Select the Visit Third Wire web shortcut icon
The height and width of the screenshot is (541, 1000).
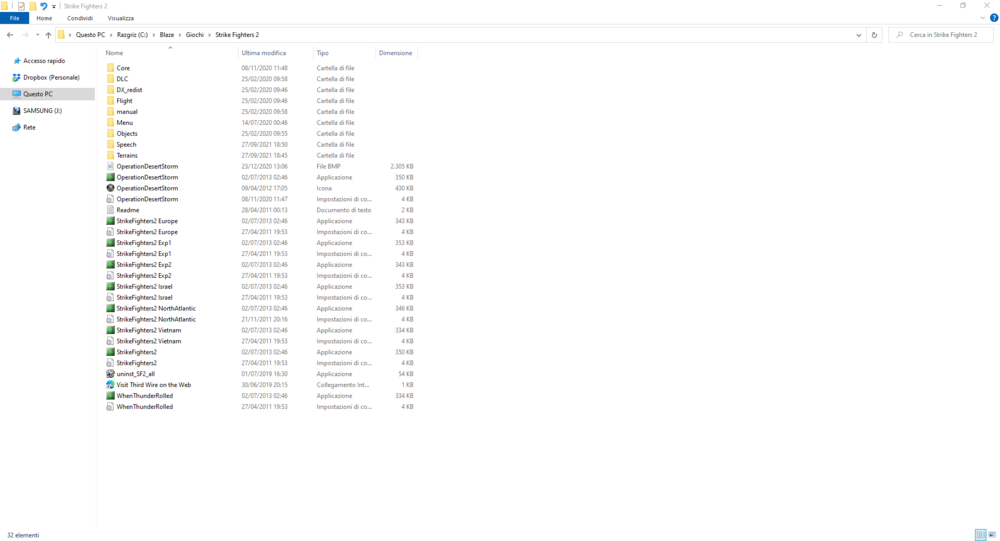pos(110,385)
